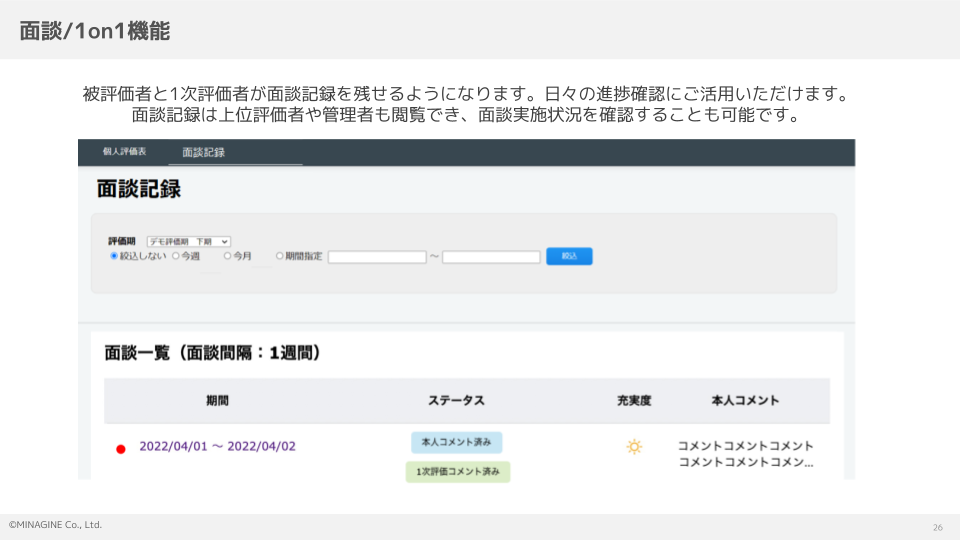Click the red dot status indicator
The image size is (960, 540).
pos(121,449)
